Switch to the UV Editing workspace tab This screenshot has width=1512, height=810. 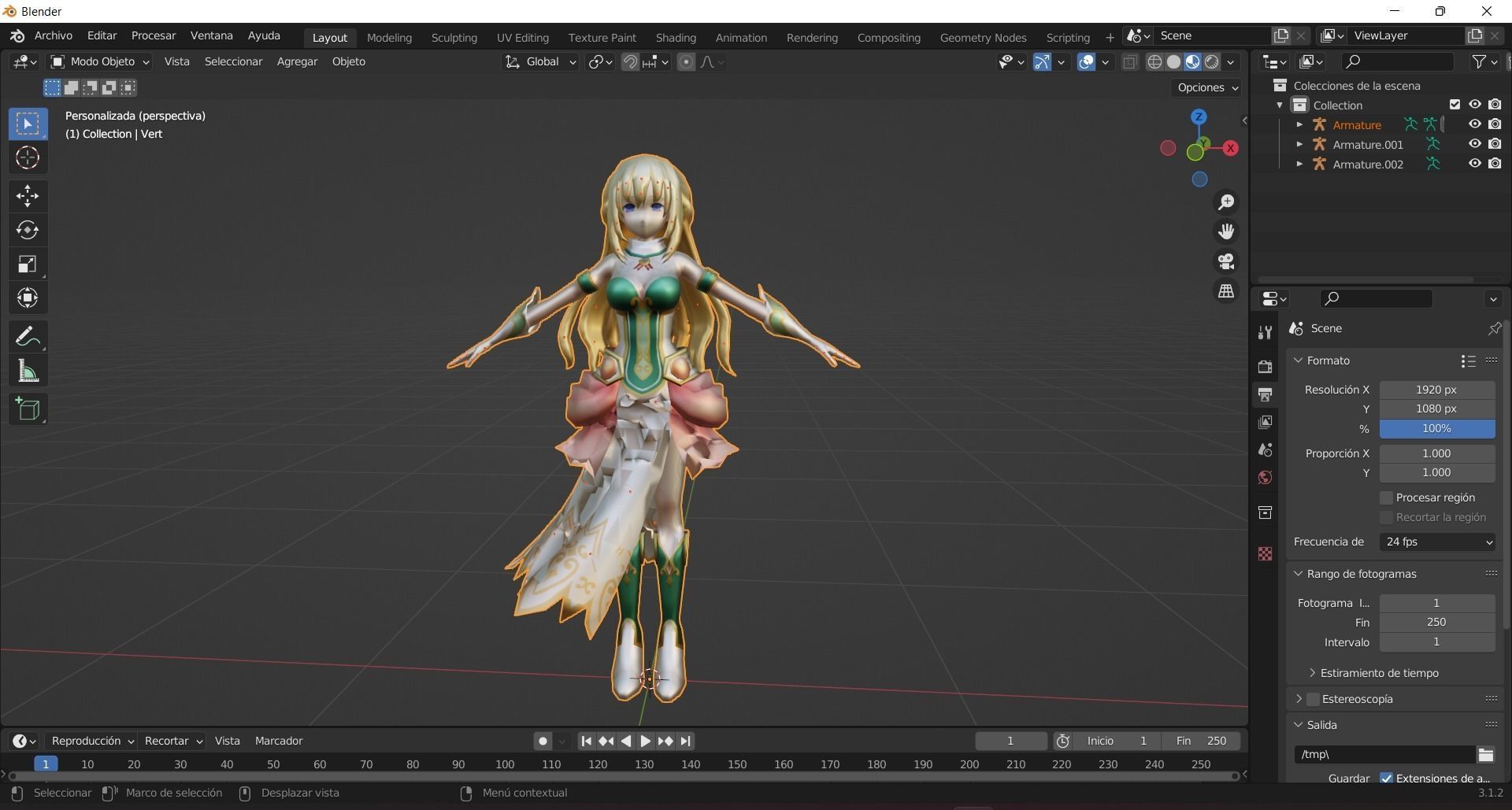coord(522,38)
